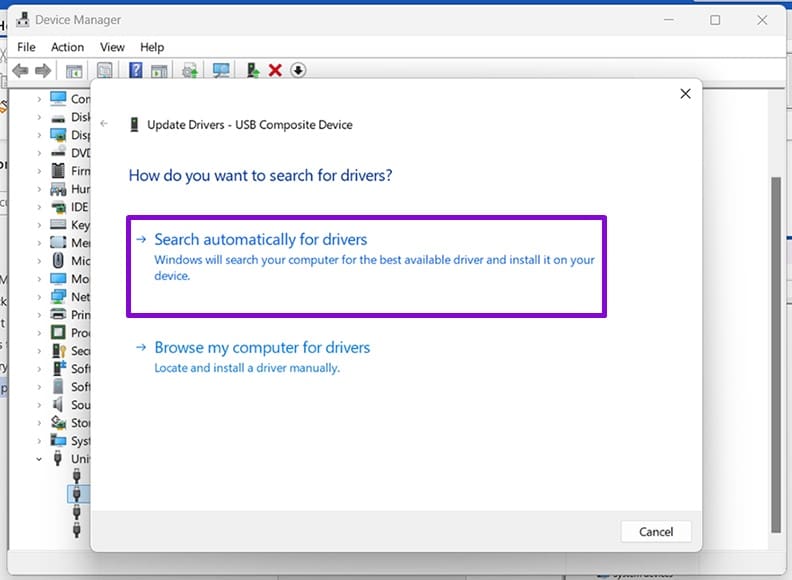
Task: Select the DVD drives icon in the tree
Action: point(58,152)
